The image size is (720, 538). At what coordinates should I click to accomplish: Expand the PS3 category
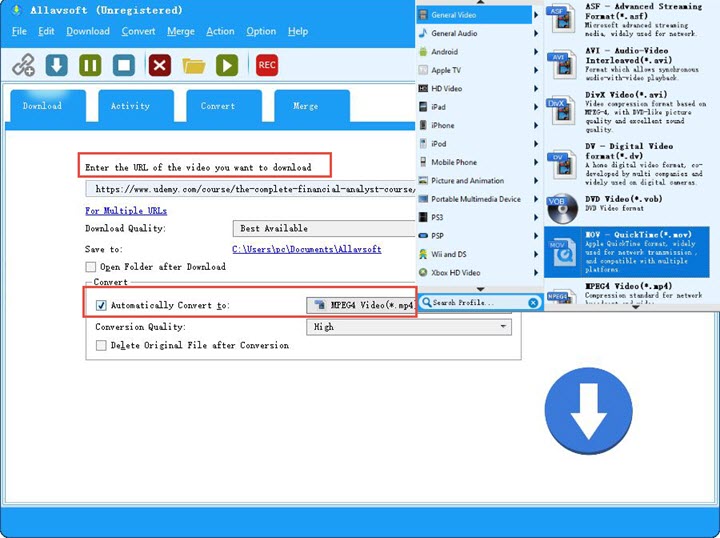pos(478,217)
